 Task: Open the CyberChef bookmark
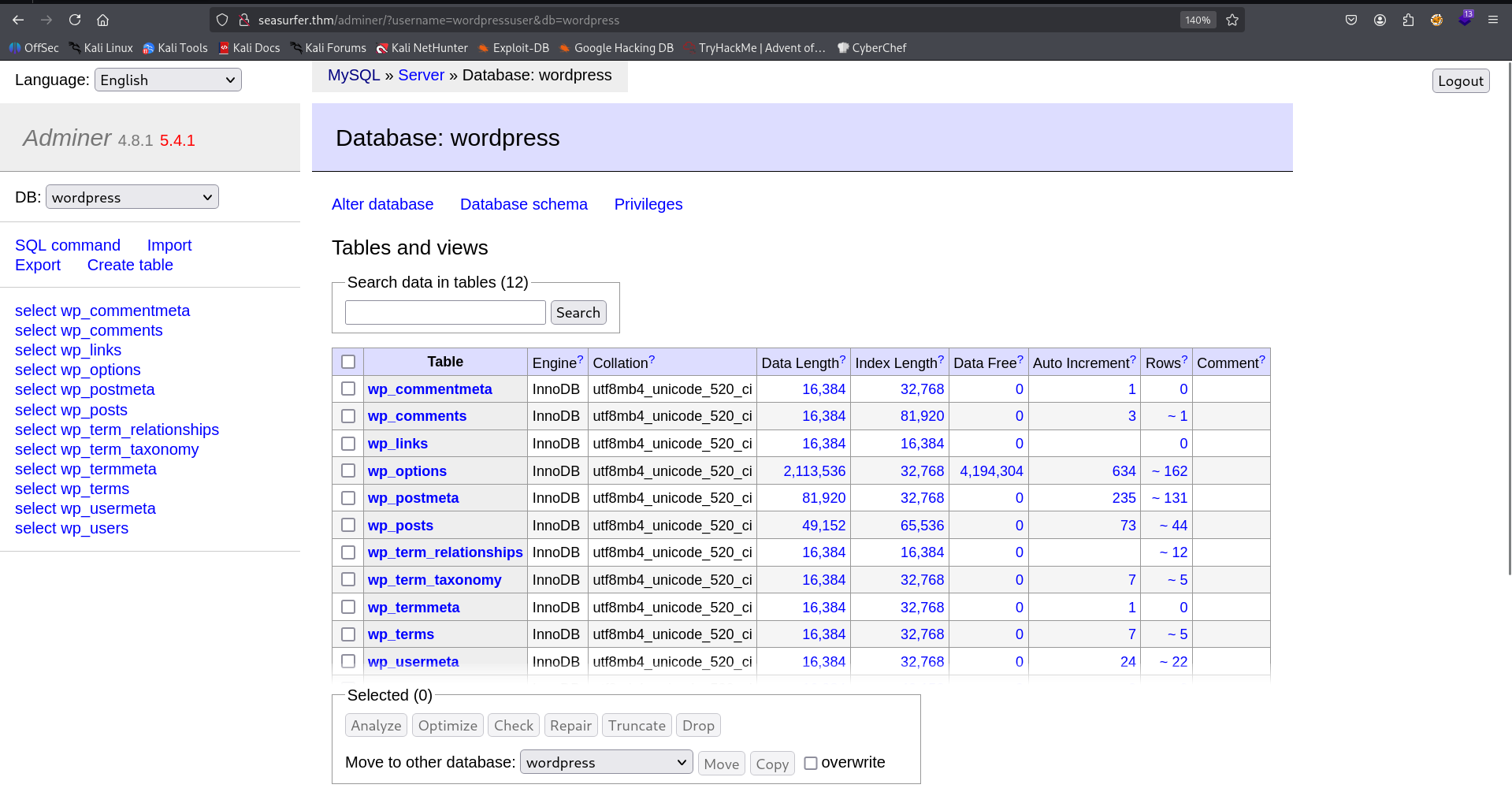[871, 48]
